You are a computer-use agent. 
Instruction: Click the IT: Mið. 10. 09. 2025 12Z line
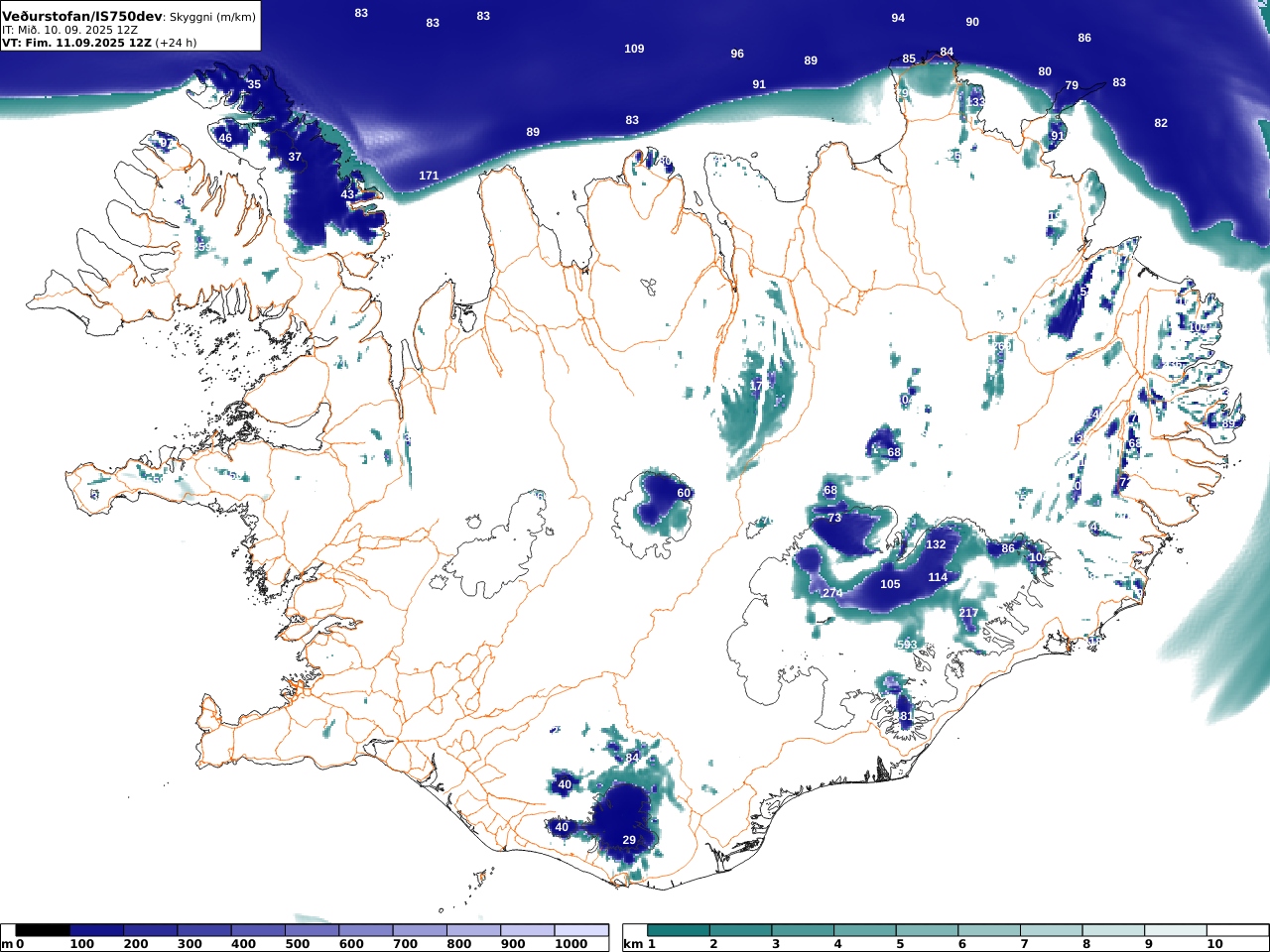(x=70, y=30)
